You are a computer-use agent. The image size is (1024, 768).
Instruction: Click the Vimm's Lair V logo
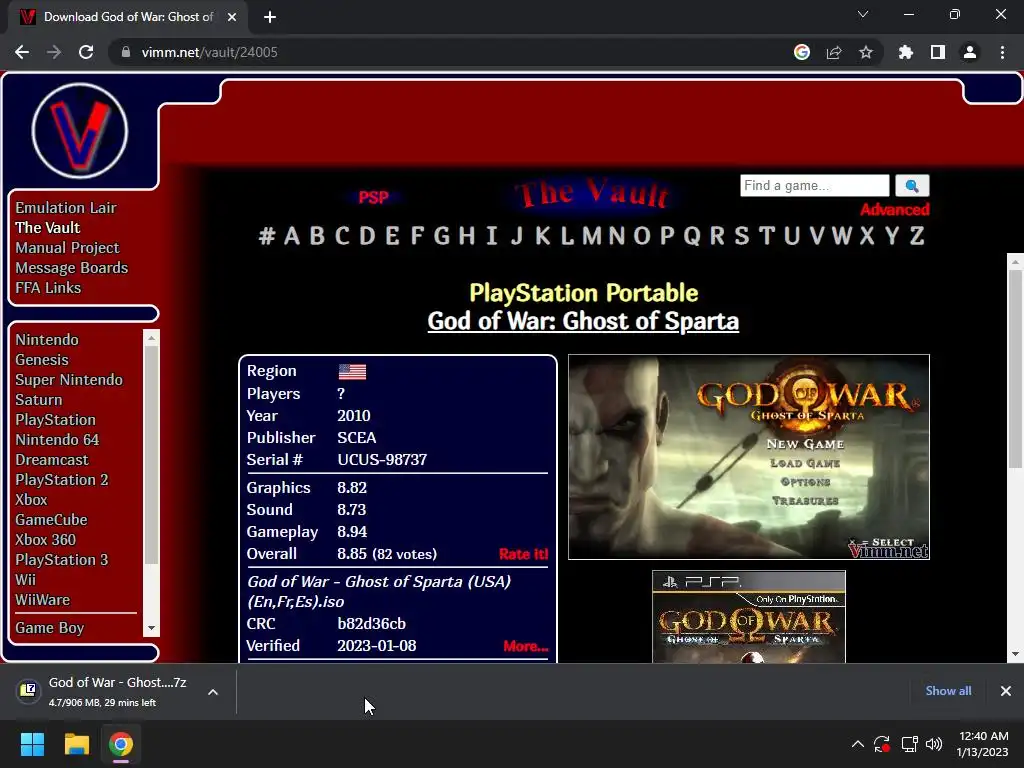[80, 131]
